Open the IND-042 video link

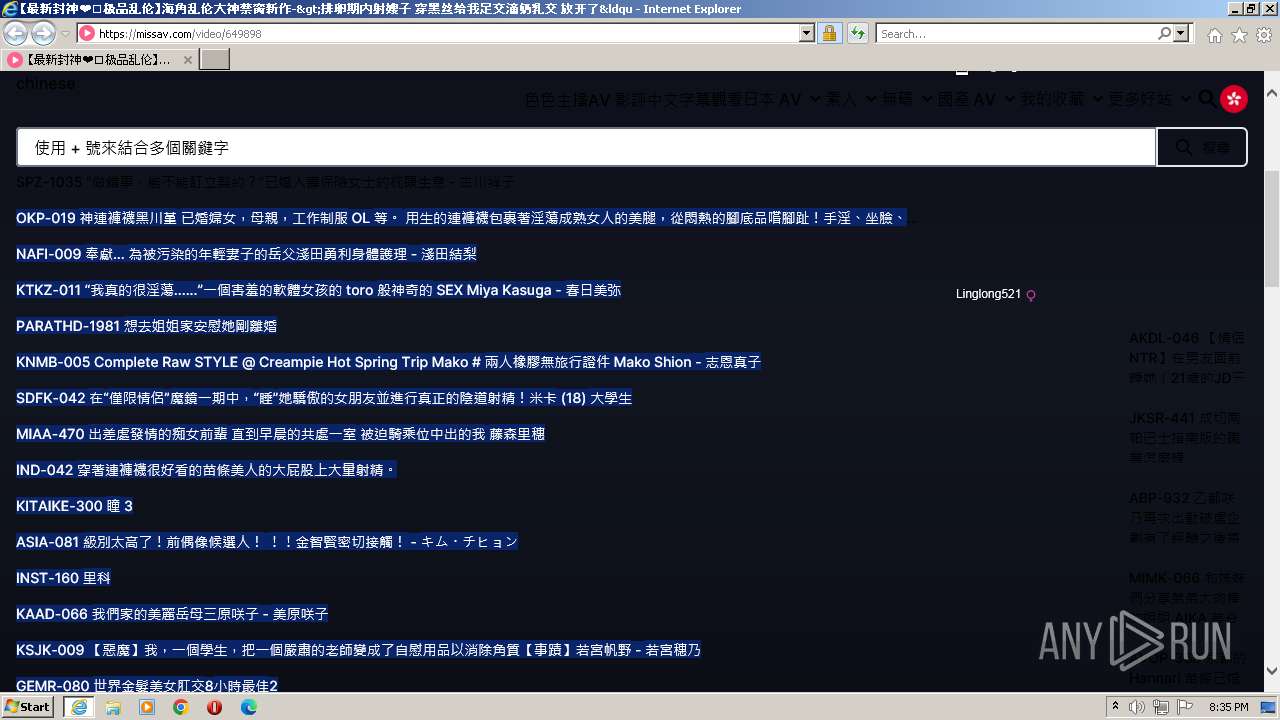(x=206, y=470)
